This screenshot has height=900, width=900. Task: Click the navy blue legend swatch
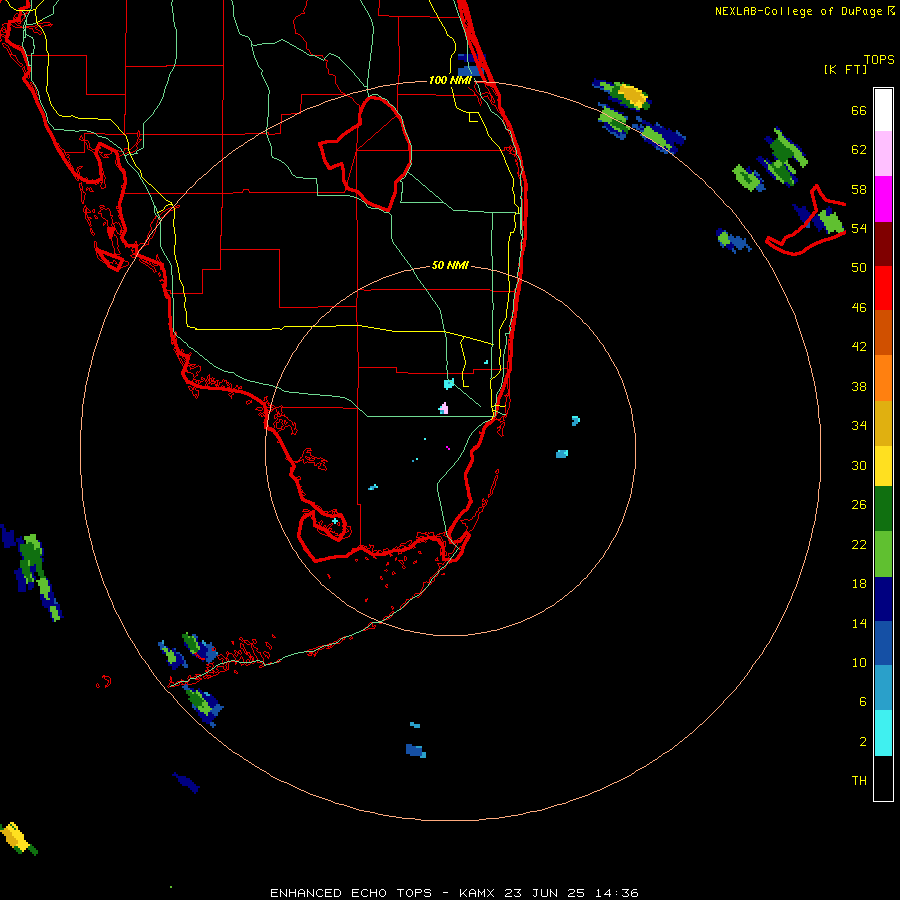883,599
